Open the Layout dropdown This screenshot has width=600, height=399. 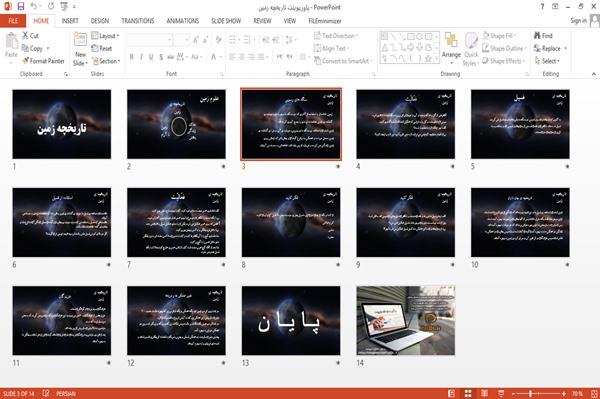pos(105,36)
